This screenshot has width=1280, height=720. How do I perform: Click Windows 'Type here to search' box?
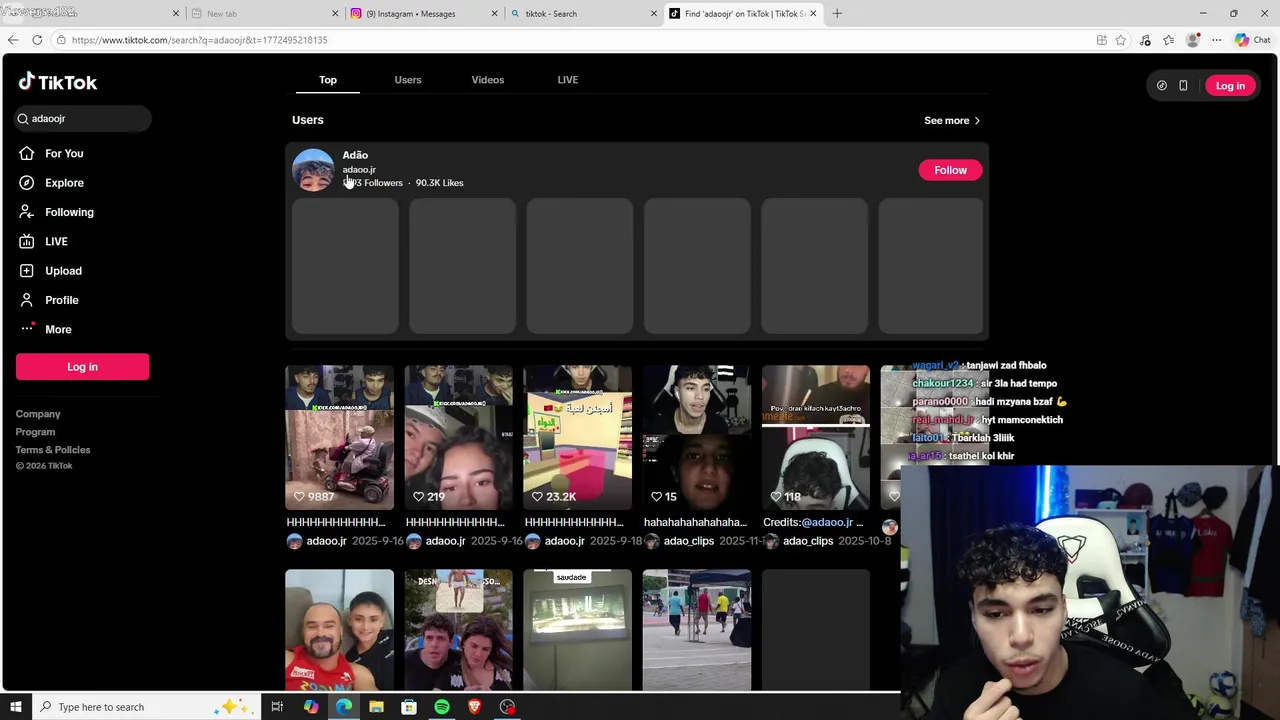pyautogui.click(x=145, y=707)
